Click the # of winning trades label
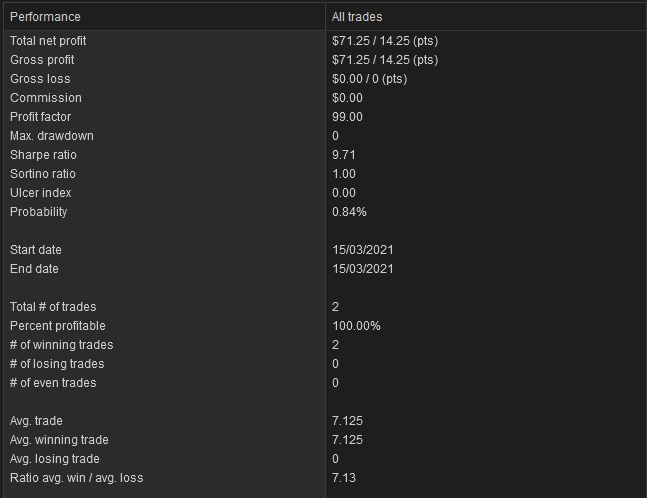 pos(61,345)
